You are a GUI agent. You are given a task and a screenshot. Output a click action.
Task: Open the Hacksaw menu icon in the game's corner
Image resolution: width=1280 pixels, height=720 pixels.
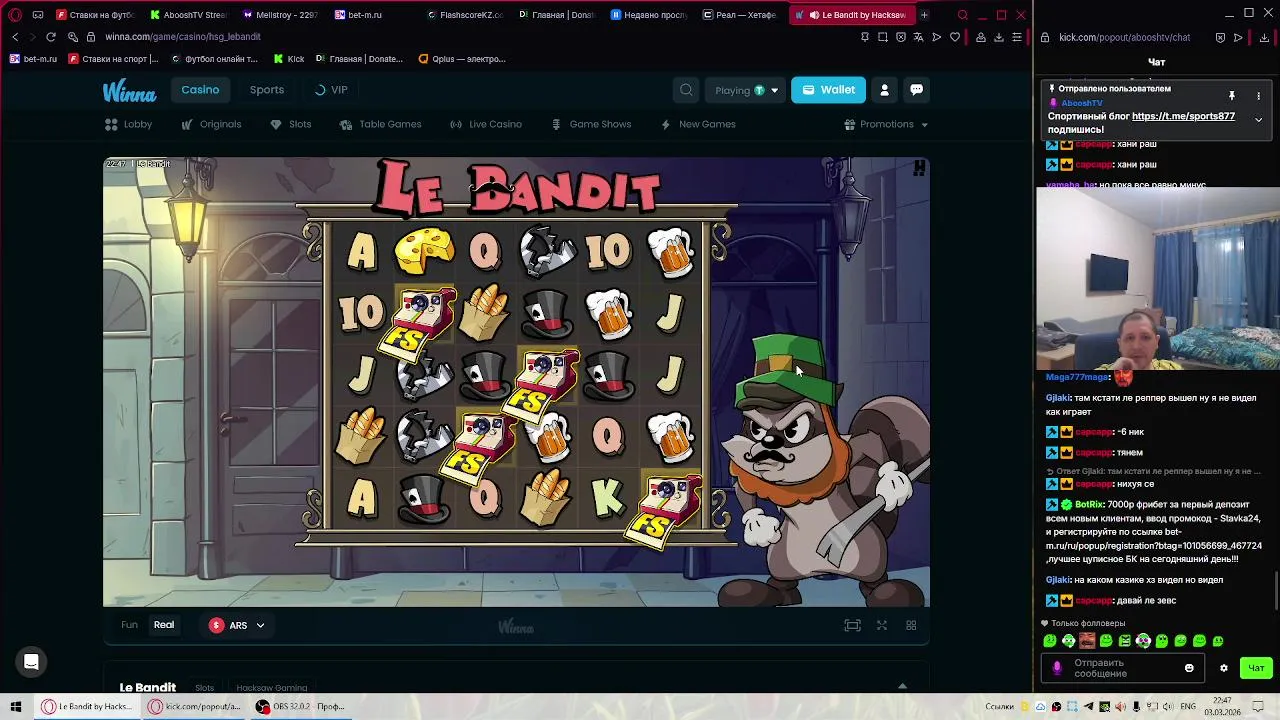[x=918, y=168]
